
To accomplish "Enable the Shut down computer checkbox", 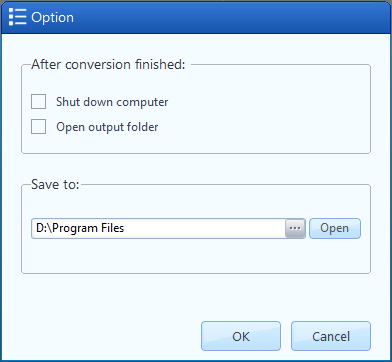I will pos(38,102).
